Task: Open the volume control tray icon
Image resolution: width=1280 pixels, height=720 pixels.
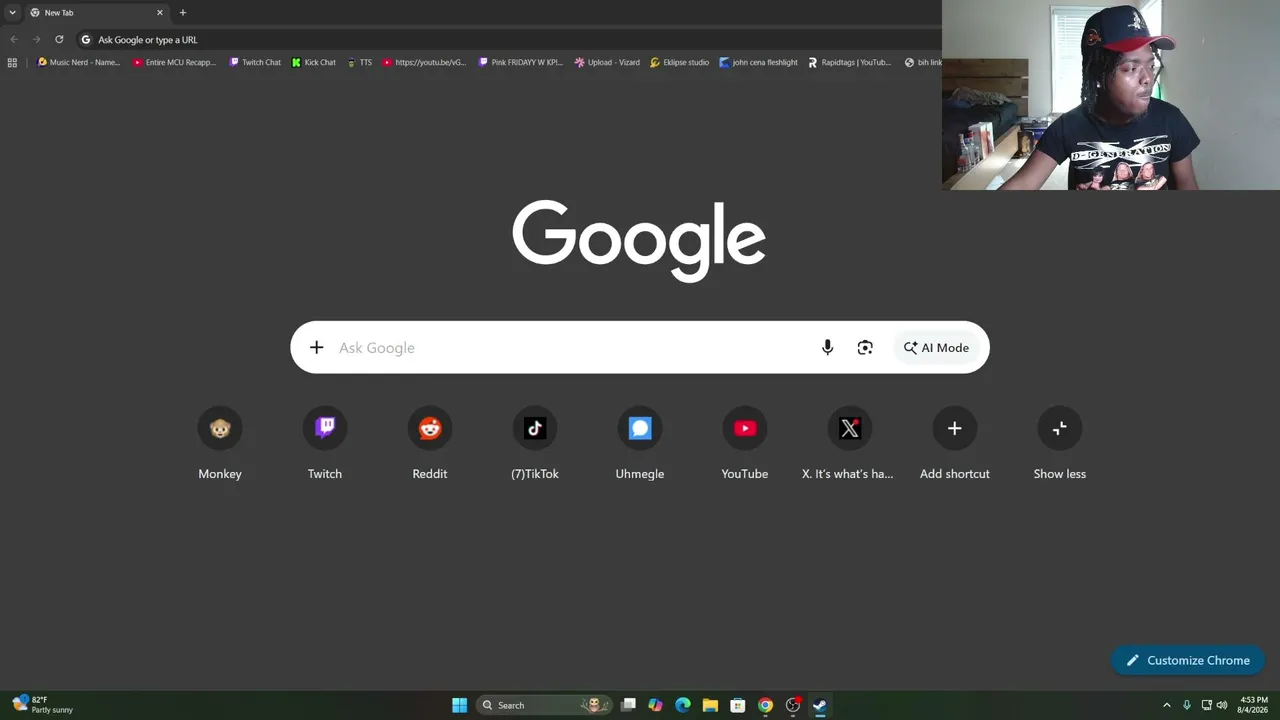Action: pos(1222,705)
